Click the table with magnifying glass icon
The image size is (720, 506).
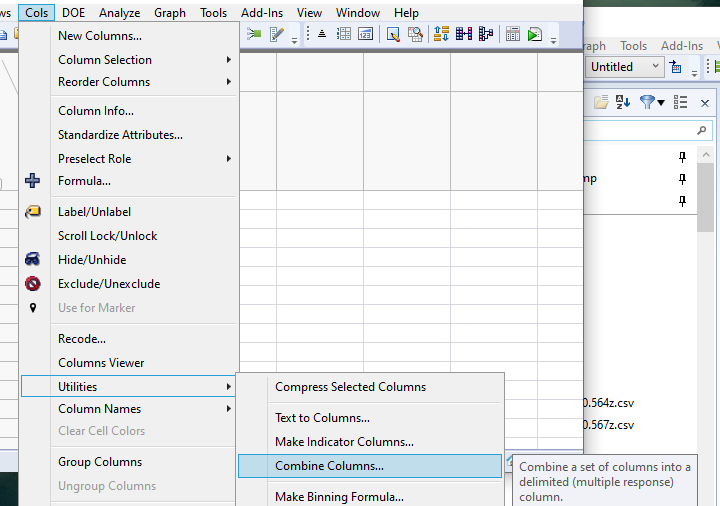pyautogui.click(x=415, y=34)
